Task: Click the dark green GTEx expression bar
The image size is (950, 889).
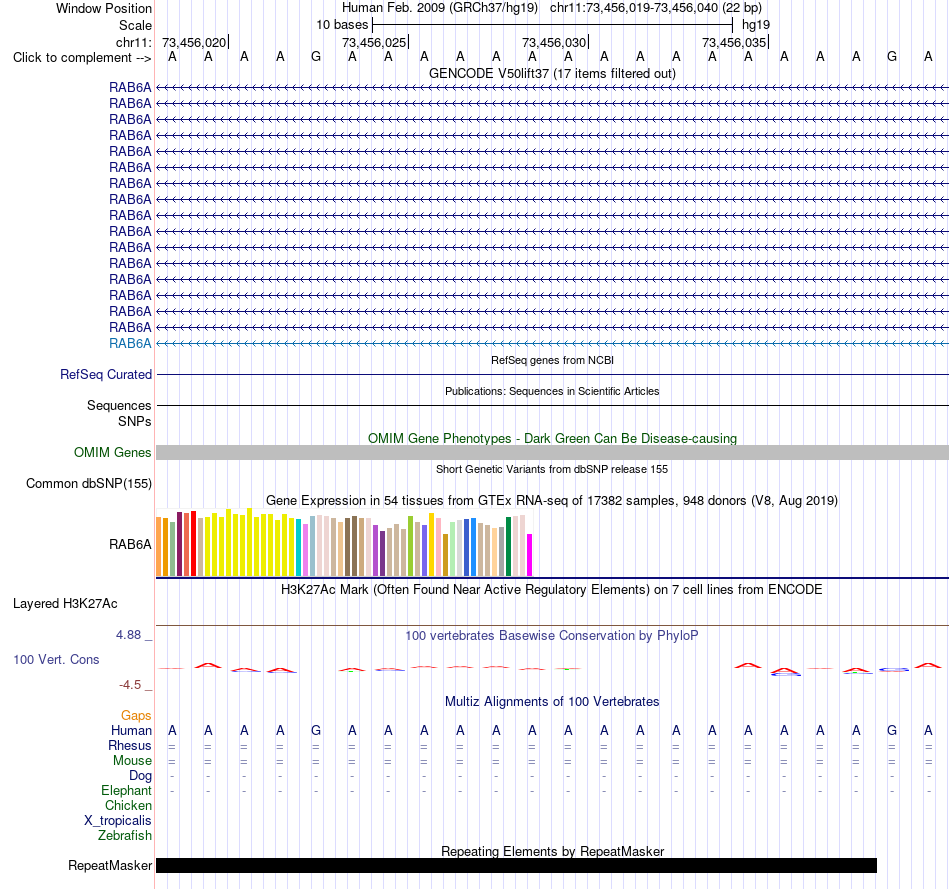Action: (x=508, y=546)
